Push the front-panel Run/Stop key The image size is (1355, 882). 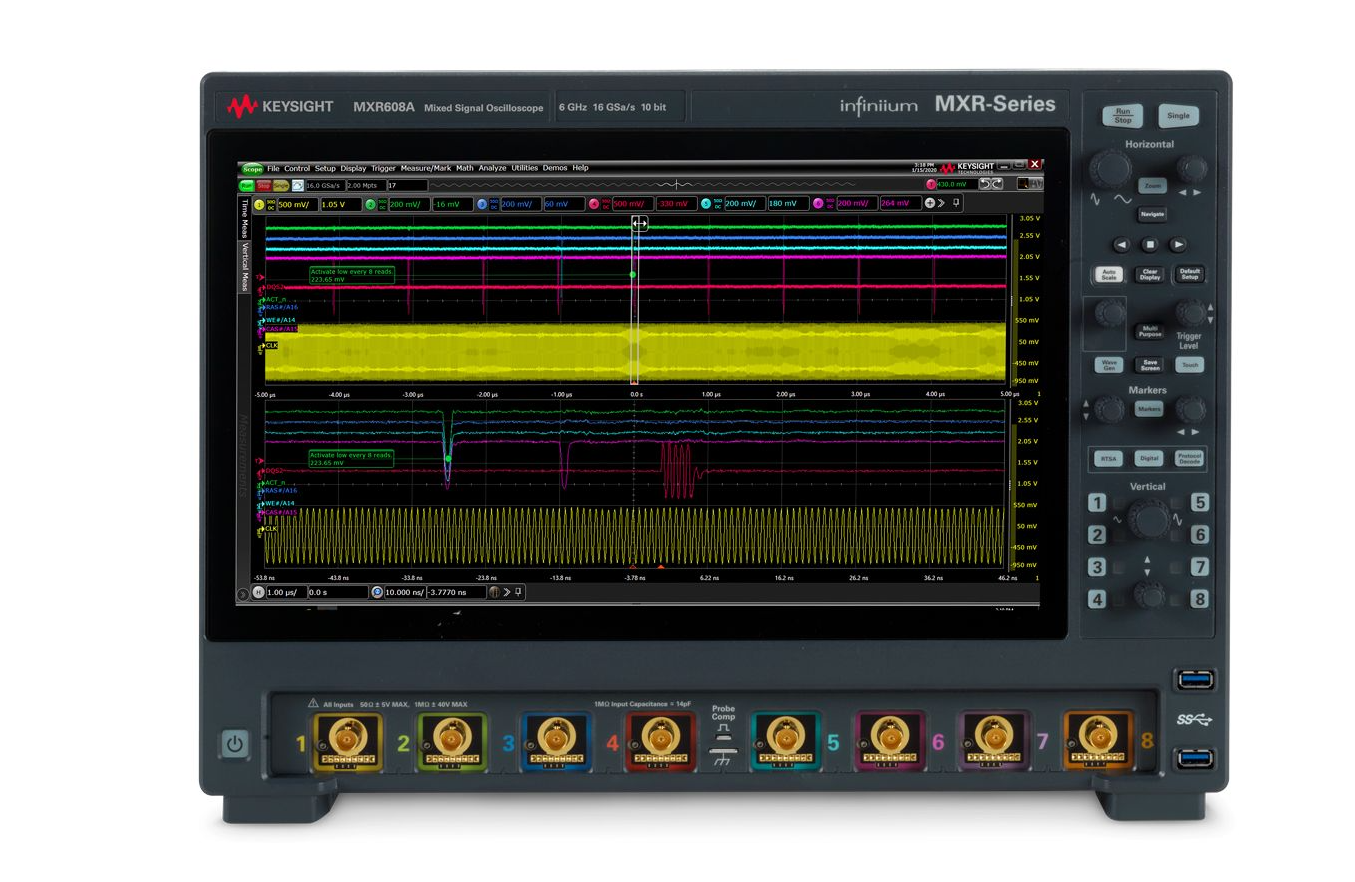coord(1123,115)
